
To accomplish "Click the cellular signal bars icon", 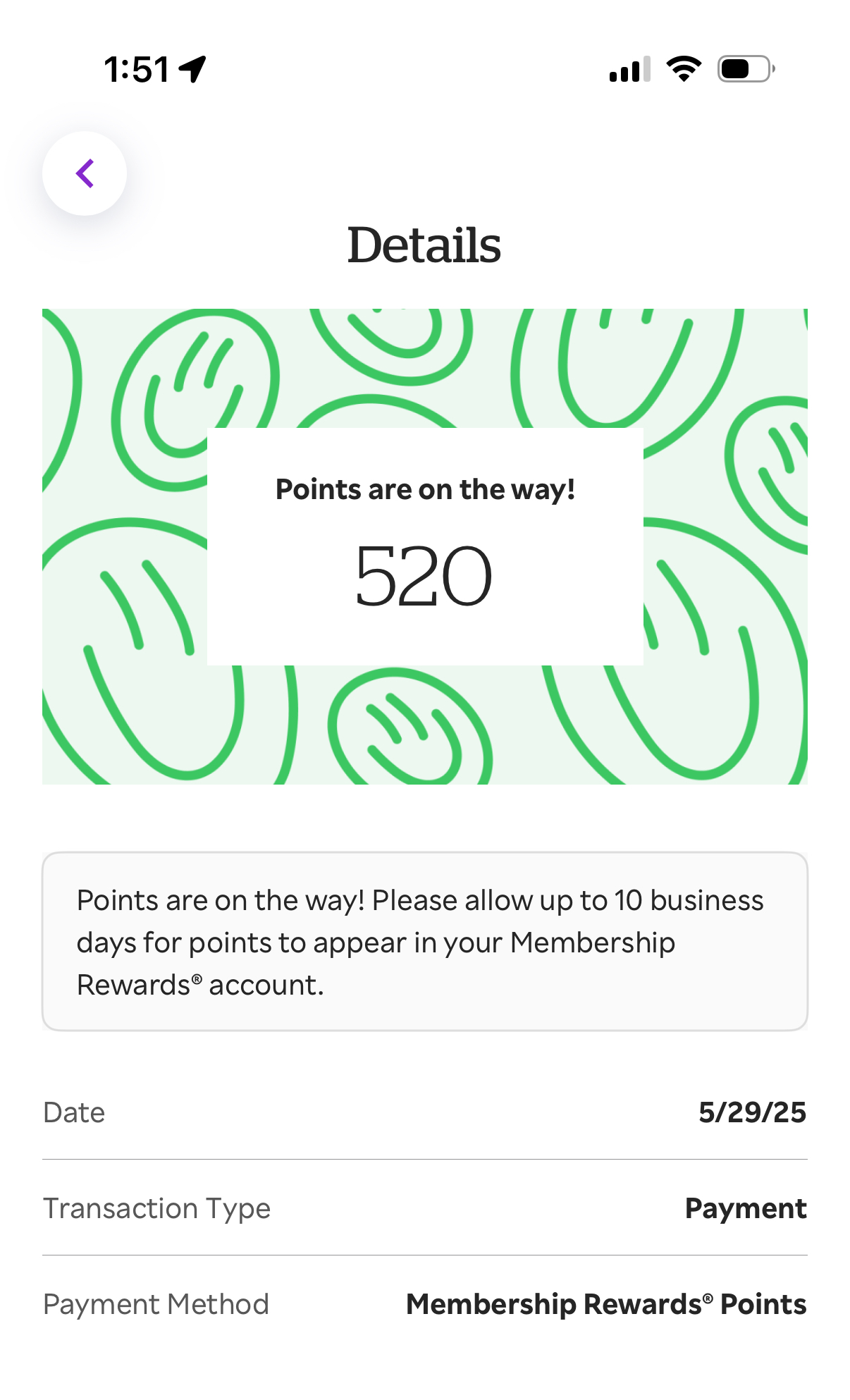I will point(629,70).
